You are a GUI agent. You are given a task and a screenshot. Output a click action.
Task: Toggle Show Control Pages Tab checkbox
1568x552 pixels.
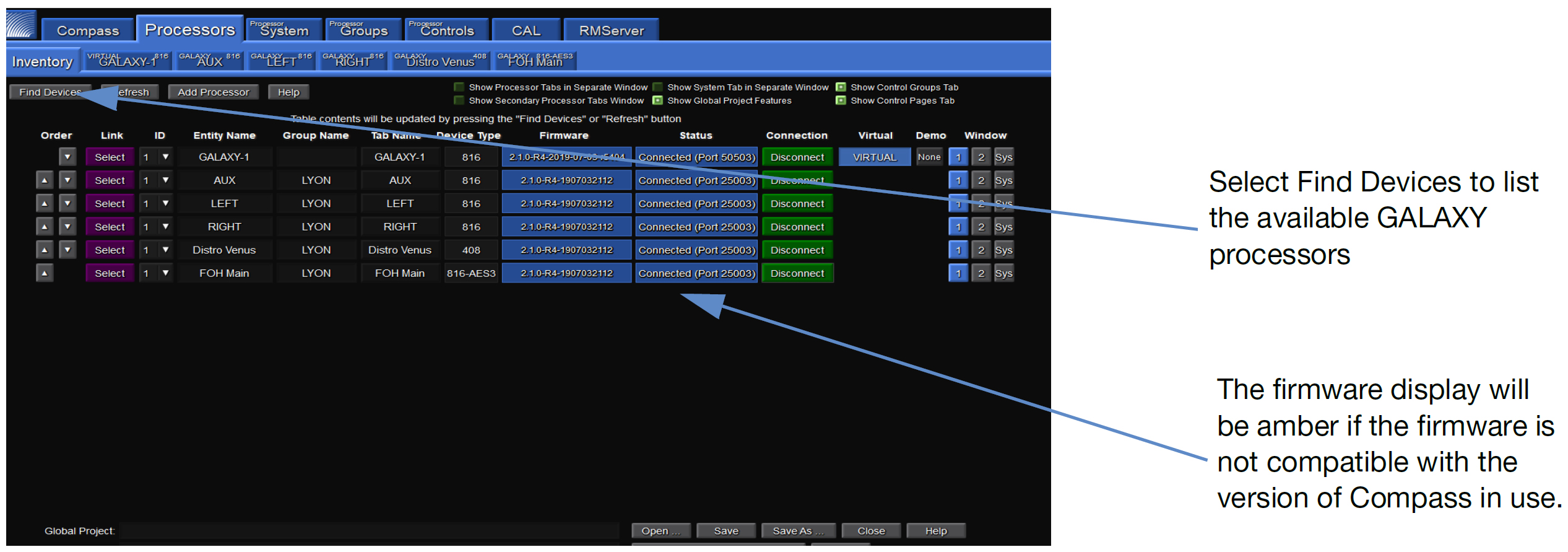[841, 100]
